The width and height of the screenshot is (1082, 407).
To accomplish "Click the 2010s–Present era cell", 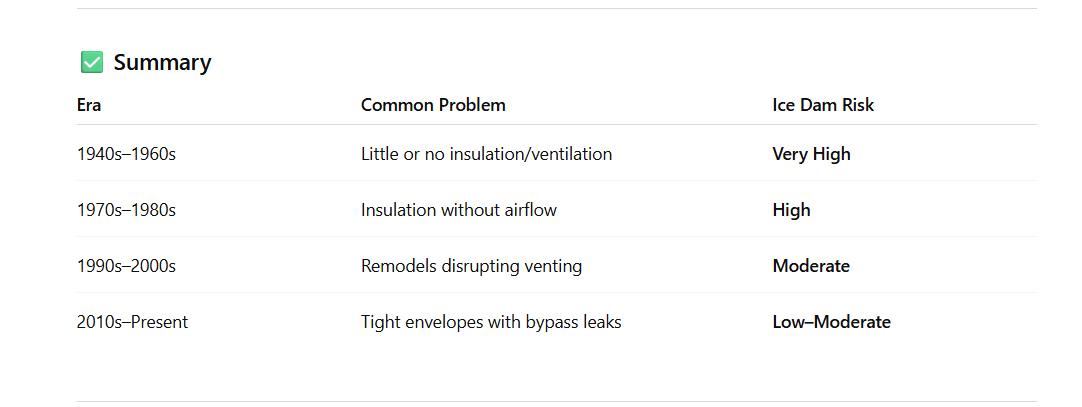I will tap(132, 322).
